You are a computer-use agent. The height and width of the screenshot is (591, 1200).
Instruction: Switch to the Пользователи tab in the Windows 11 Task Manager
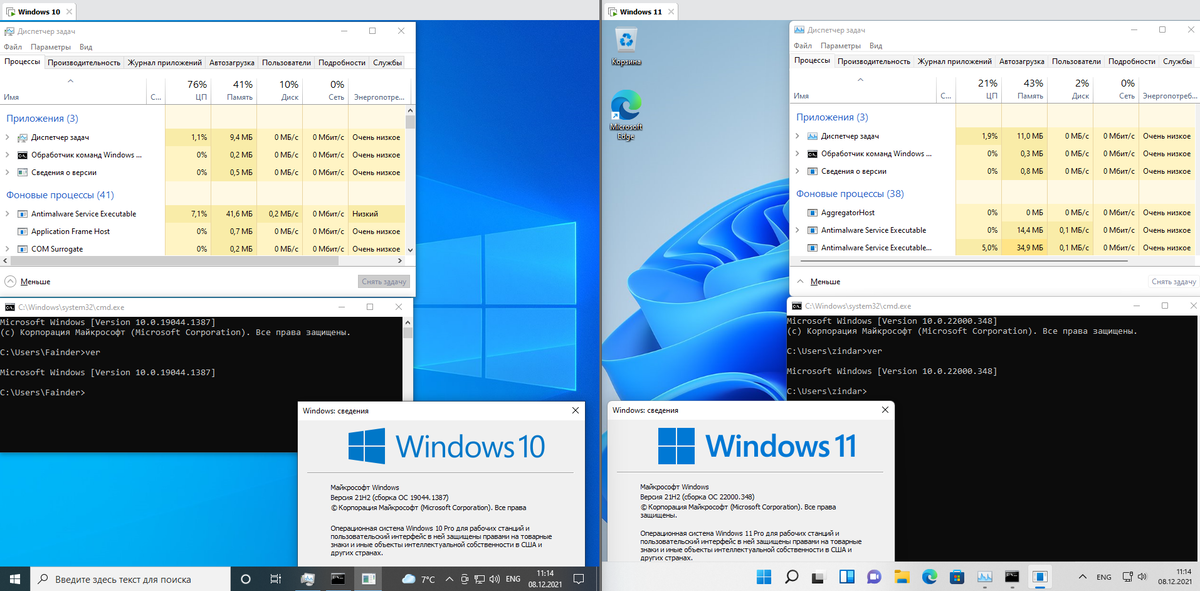[1076, 61]
